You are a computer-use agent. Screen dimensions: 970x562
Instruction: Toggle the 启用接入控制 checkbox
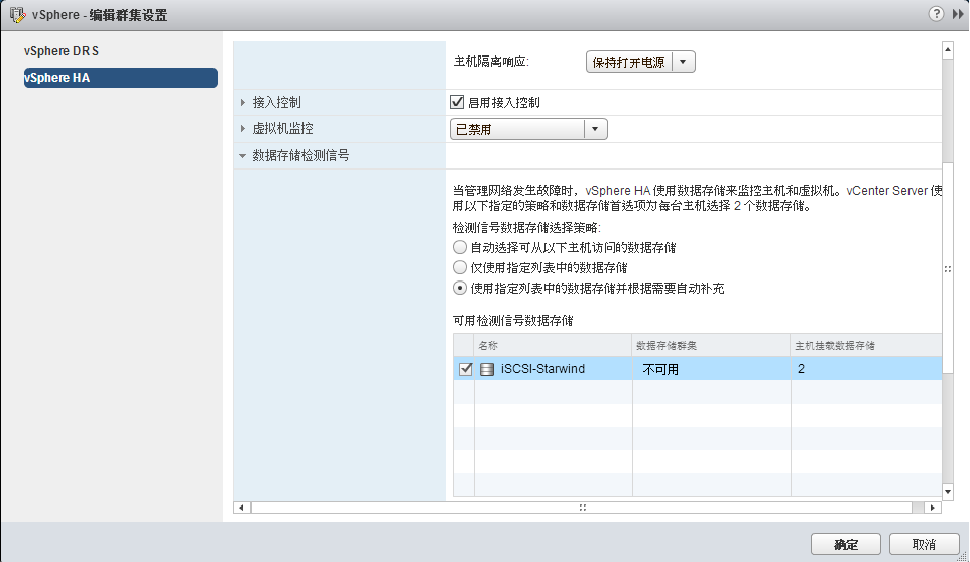457,102
